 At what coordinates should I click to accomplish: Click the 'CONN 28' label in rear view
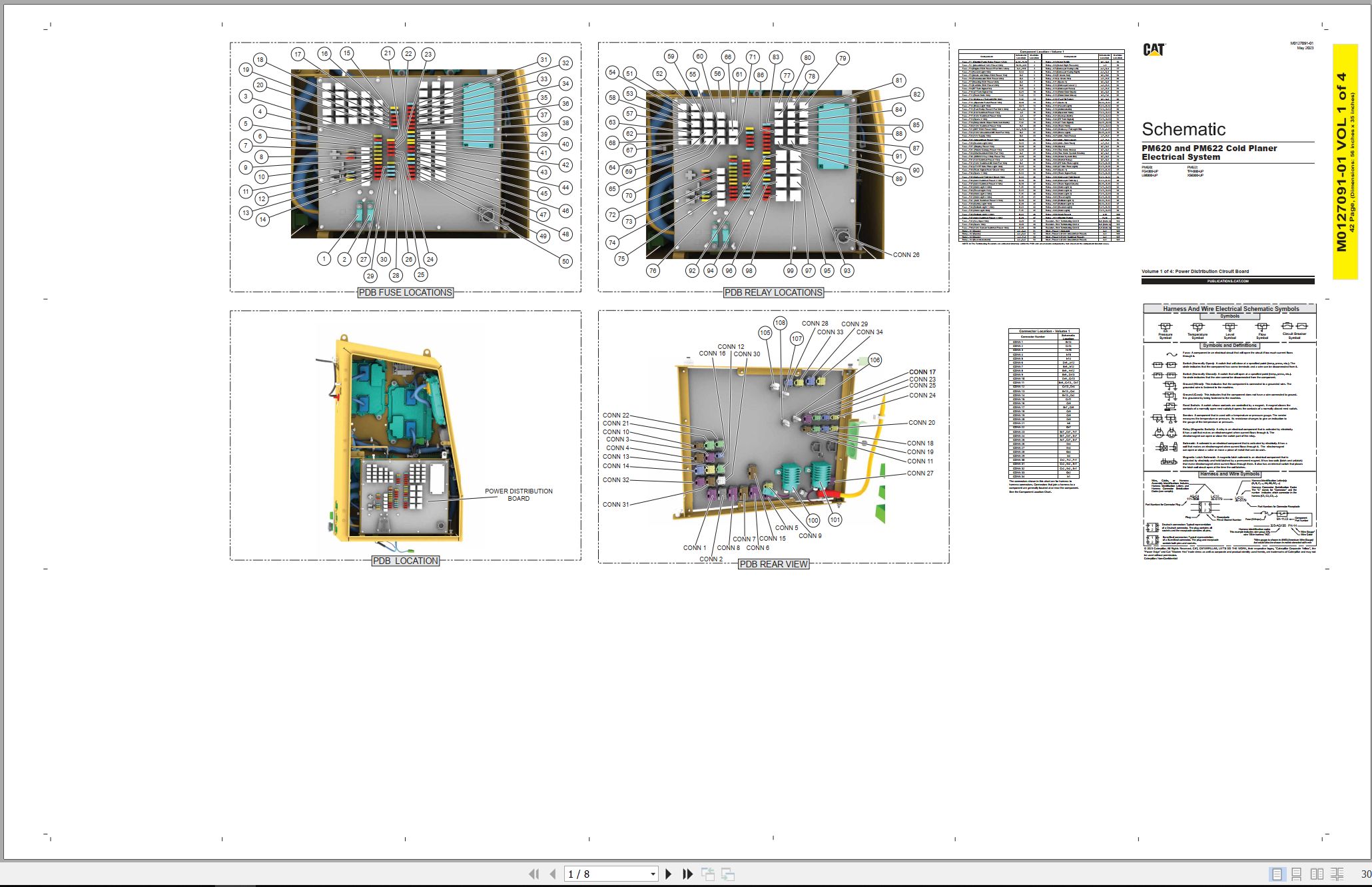tap(815, 324)
